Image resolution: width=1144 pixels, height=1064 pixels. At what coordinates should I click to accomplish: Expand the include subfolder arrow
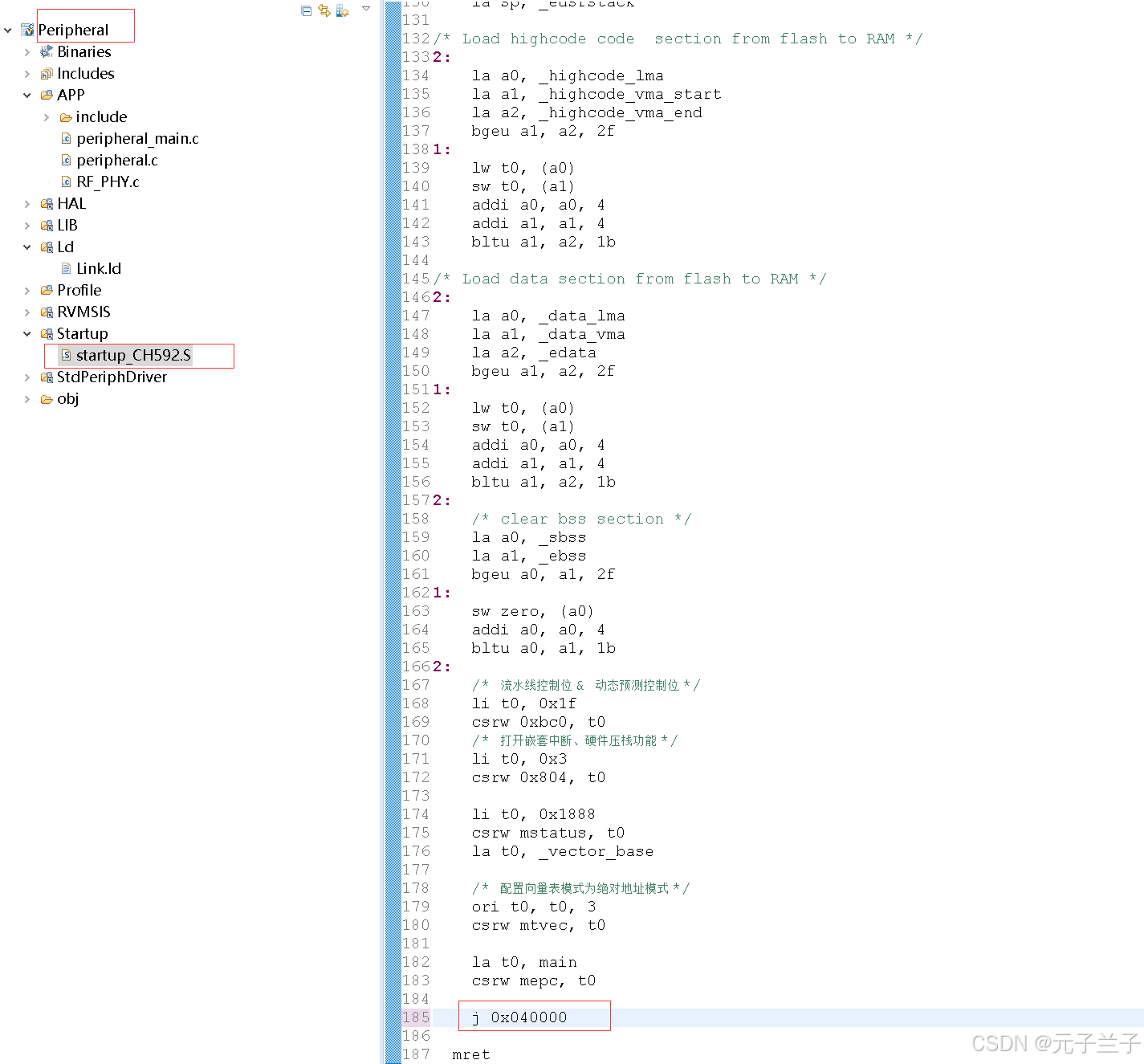(47, 117)
